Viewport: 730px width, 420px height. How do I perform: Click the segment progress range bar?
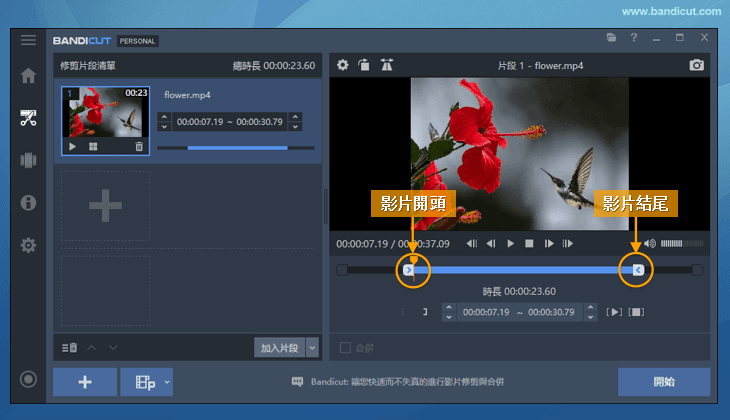236,148
